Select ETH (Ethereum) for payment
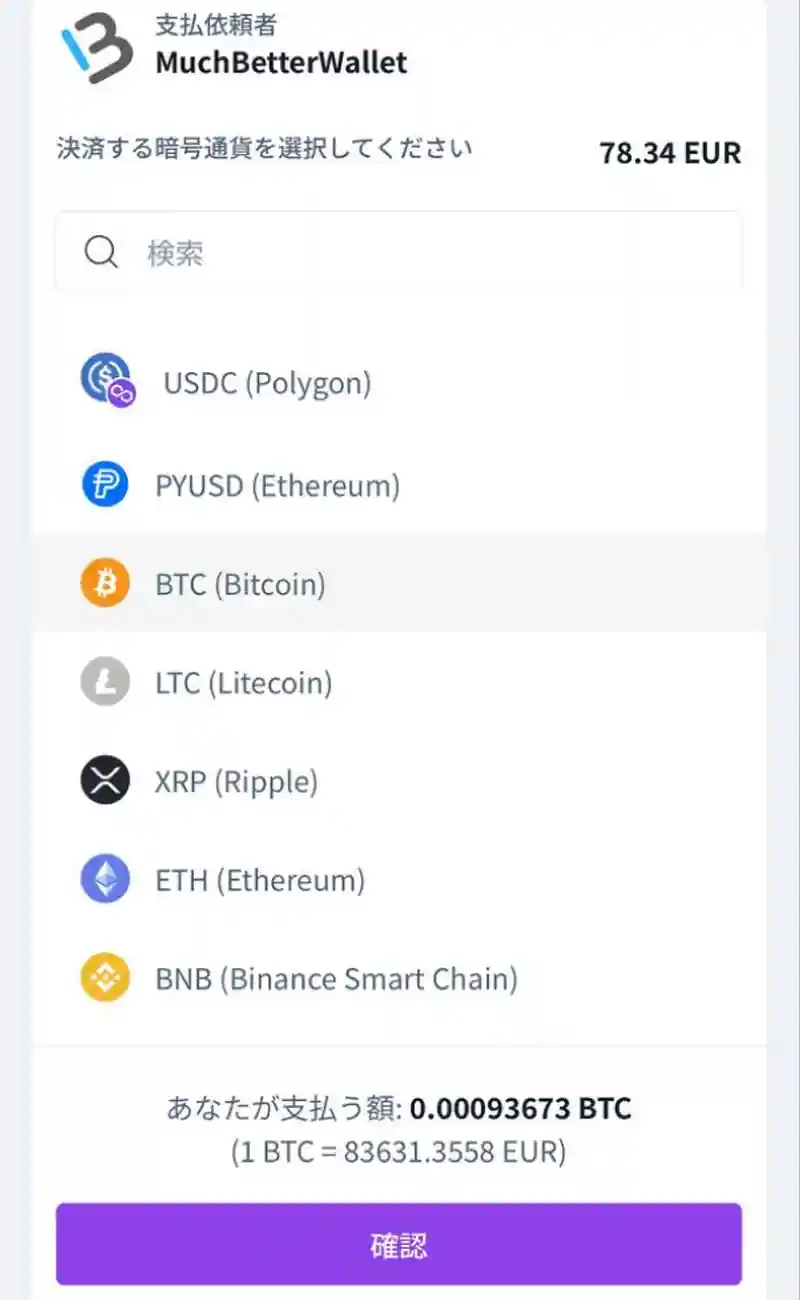800x1300 pixels. click(260, 881)
